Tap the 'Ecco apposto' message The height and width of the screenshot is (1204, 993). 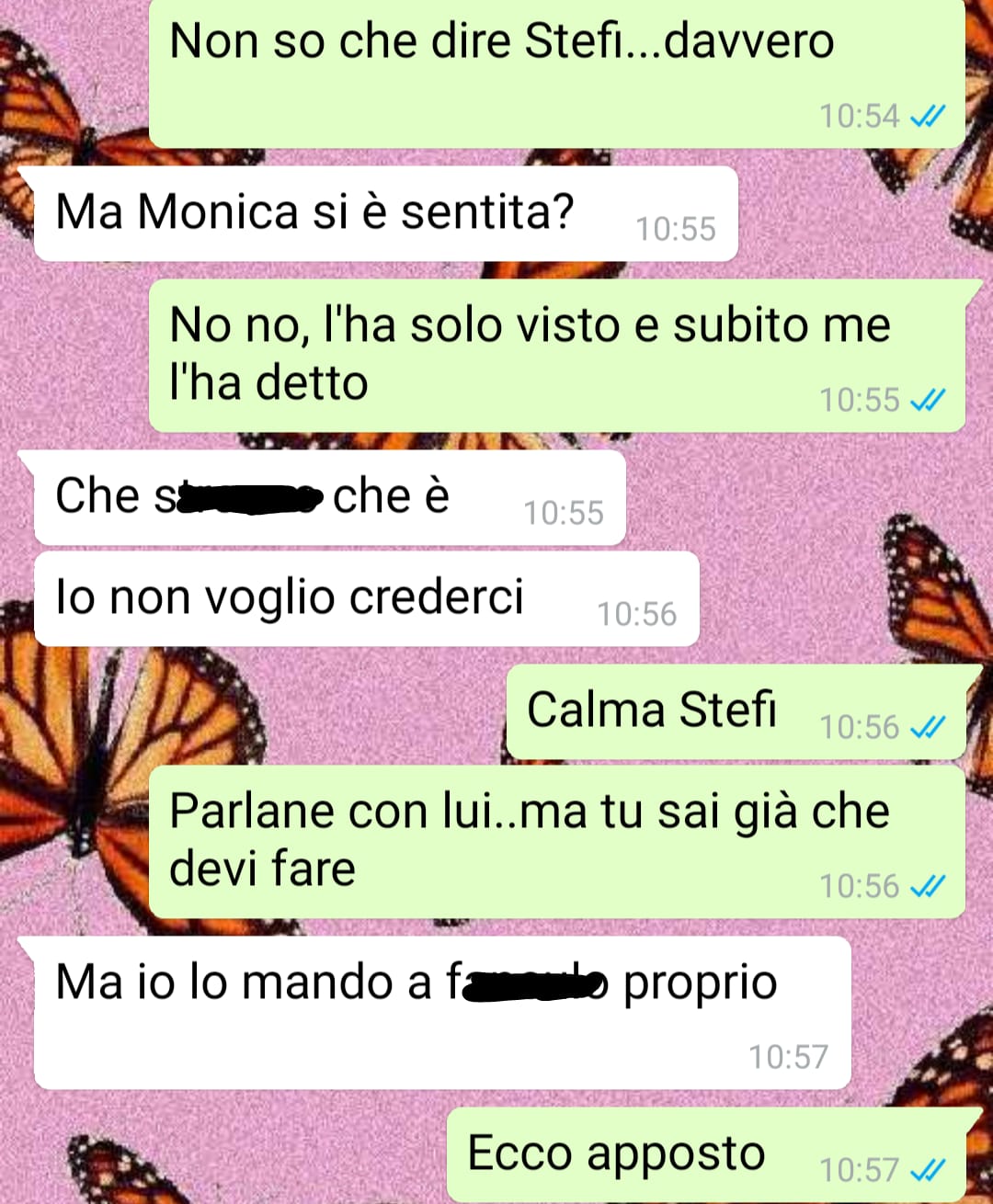[x=706, y=1155]
